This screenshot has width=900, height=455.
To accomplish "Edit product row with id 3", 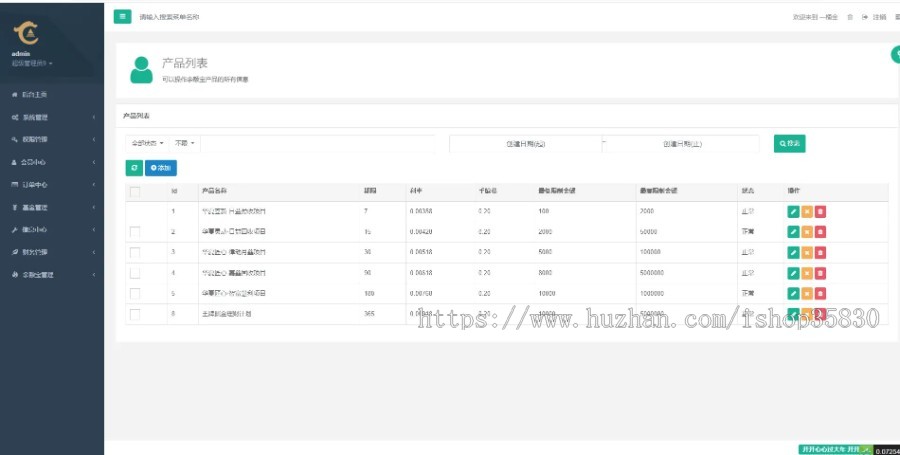I will (793, 252).
